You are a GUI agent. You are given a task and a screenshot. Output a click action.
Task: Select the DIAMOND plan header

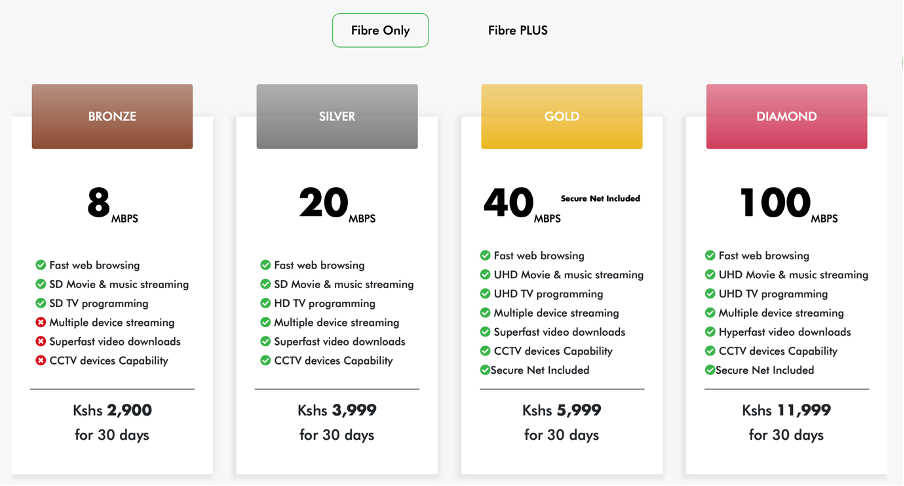point(787,116)
